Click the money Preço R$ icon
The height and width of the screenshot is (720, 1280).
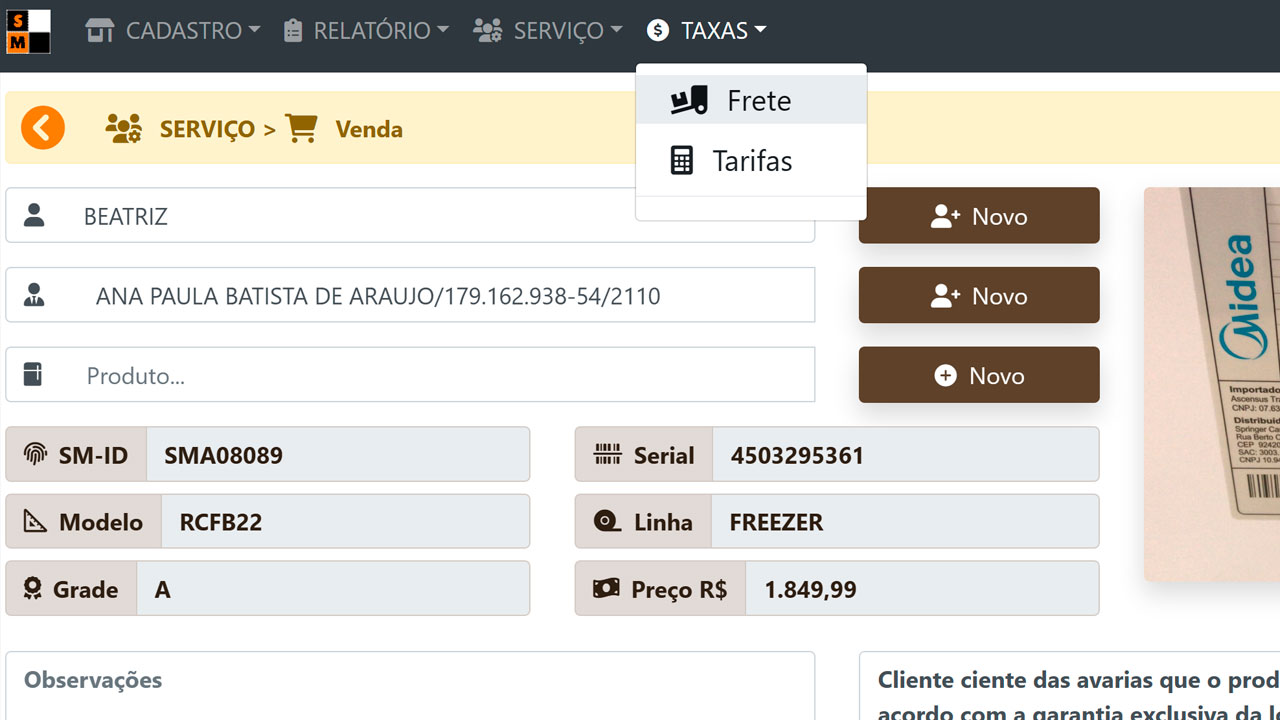click(606, 589)
